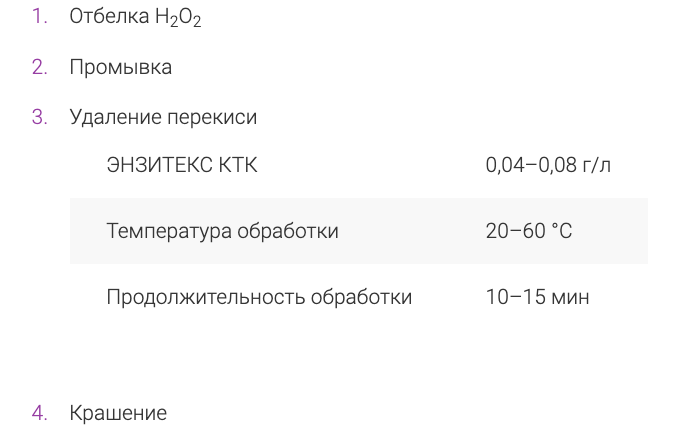Click the '20–60 °C' temperature value
691x438 pixels.
click(529, 231)
